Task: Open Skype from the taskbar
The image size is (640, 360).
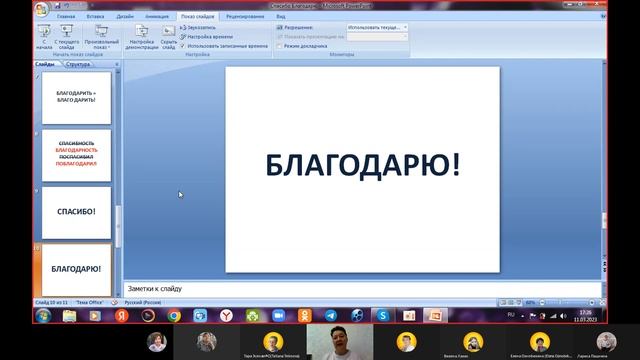Action: [383, 316]
